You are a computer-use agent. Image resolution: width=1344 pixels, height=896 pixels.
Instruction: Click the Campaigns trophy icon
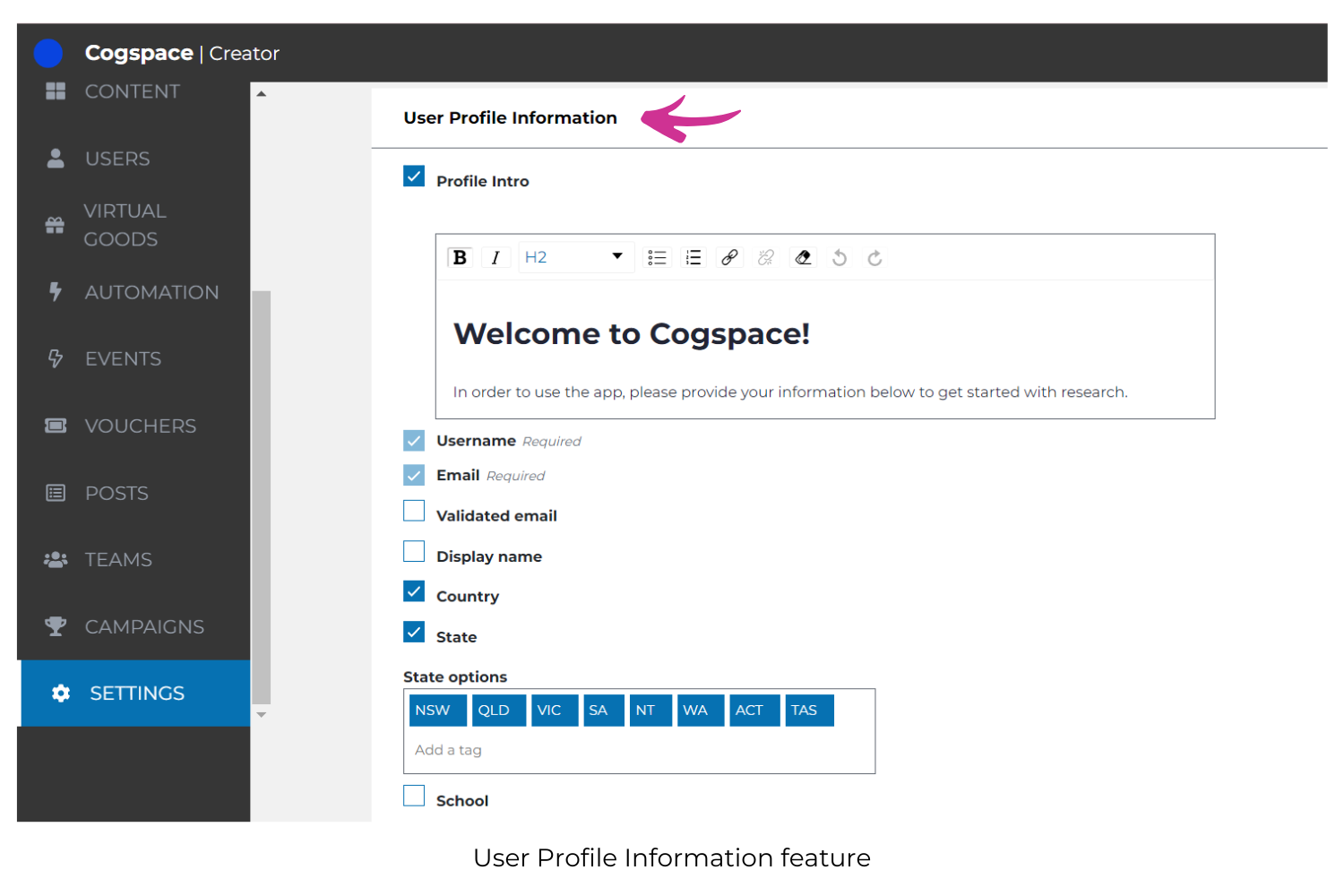[x=56, y=626]
